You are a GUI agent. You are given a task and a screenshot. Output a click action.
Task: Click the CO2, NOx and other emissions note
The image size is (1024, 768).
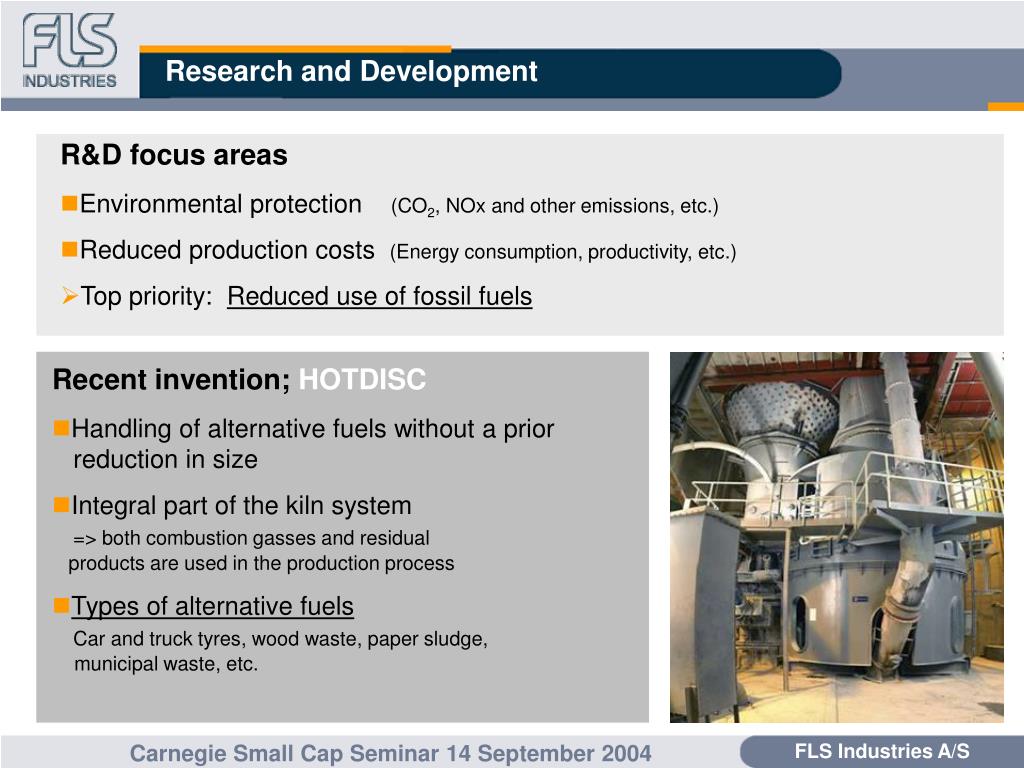[x=554, y=206]
